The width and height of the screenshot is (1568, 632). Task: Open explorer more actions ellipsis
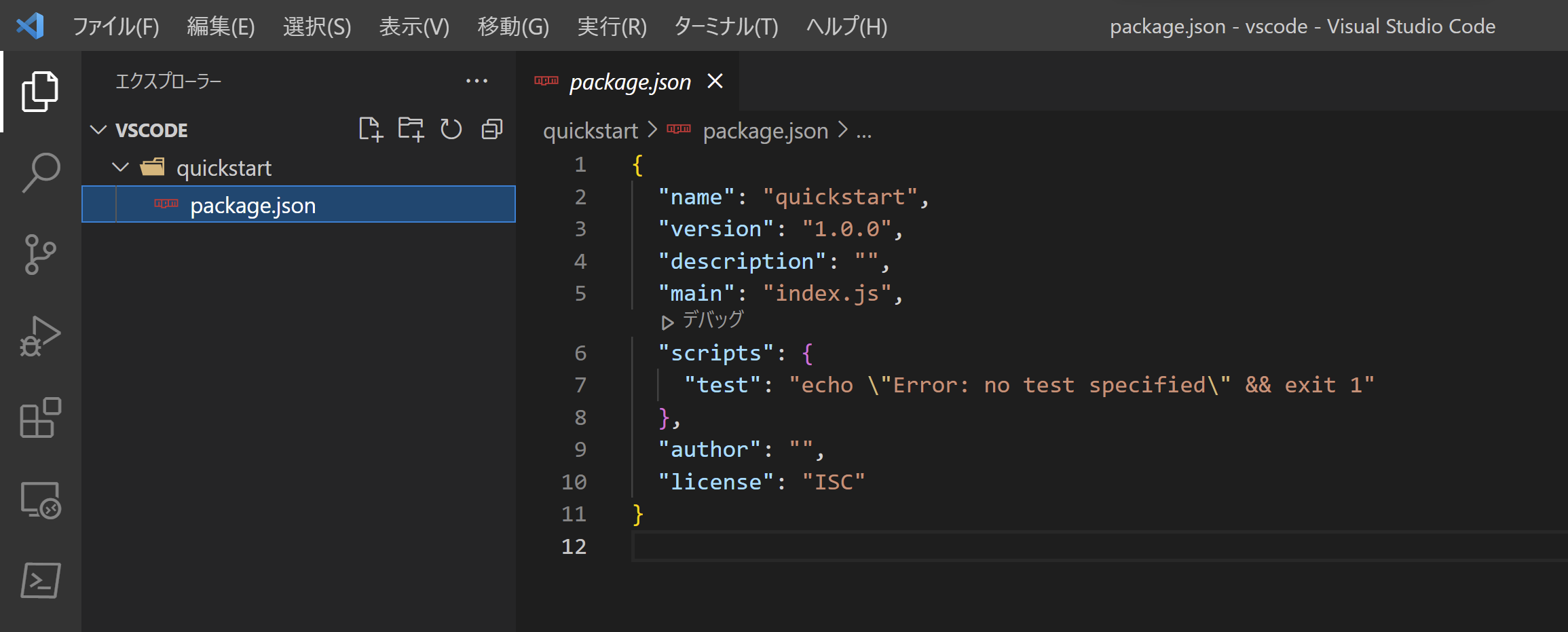[x=477, y=81]
